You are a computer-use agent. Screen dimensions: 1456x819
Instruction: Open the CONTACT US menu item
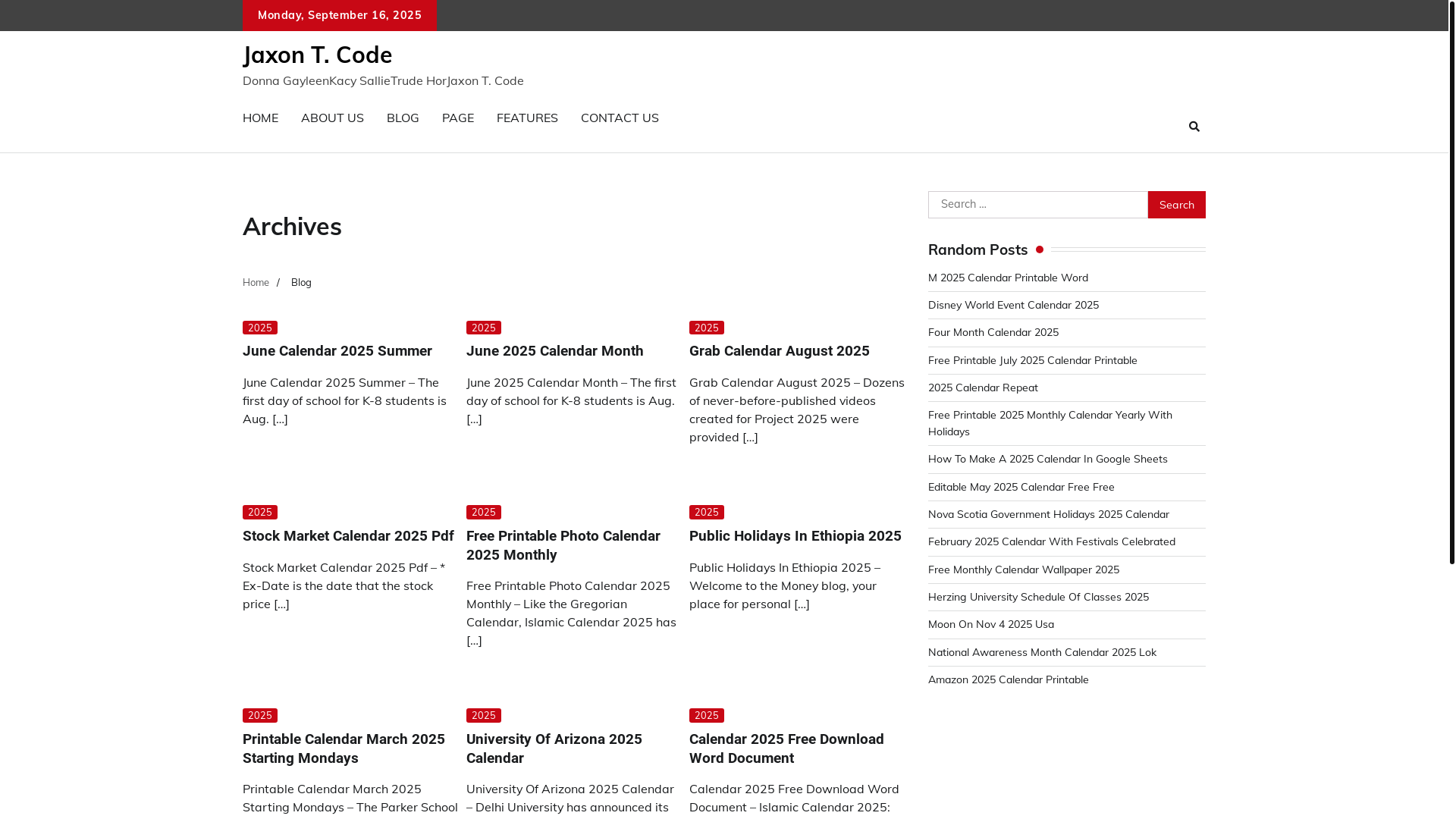[x=620, y=118]
